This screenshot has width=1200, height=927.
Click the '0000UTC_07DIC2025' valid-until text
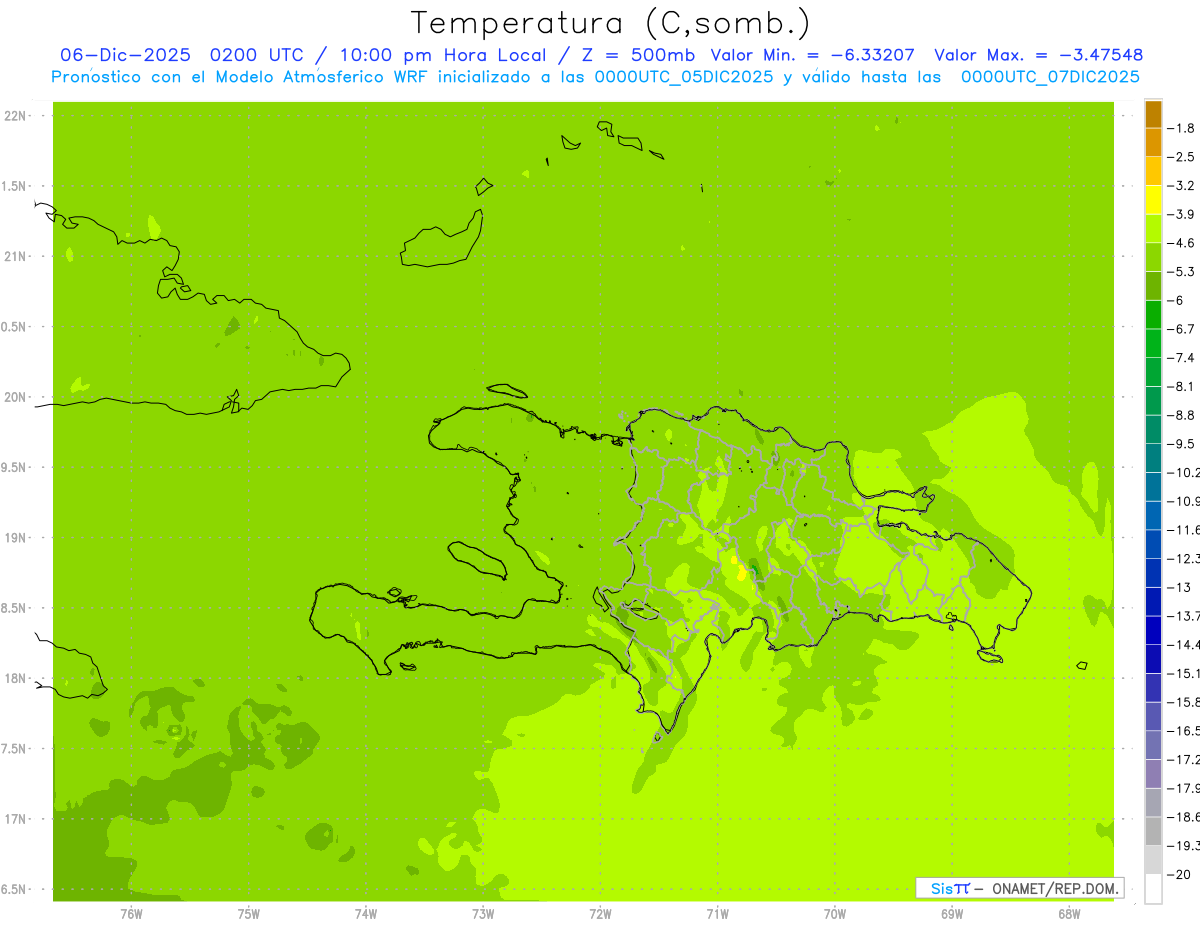(x=1050, y=77)
